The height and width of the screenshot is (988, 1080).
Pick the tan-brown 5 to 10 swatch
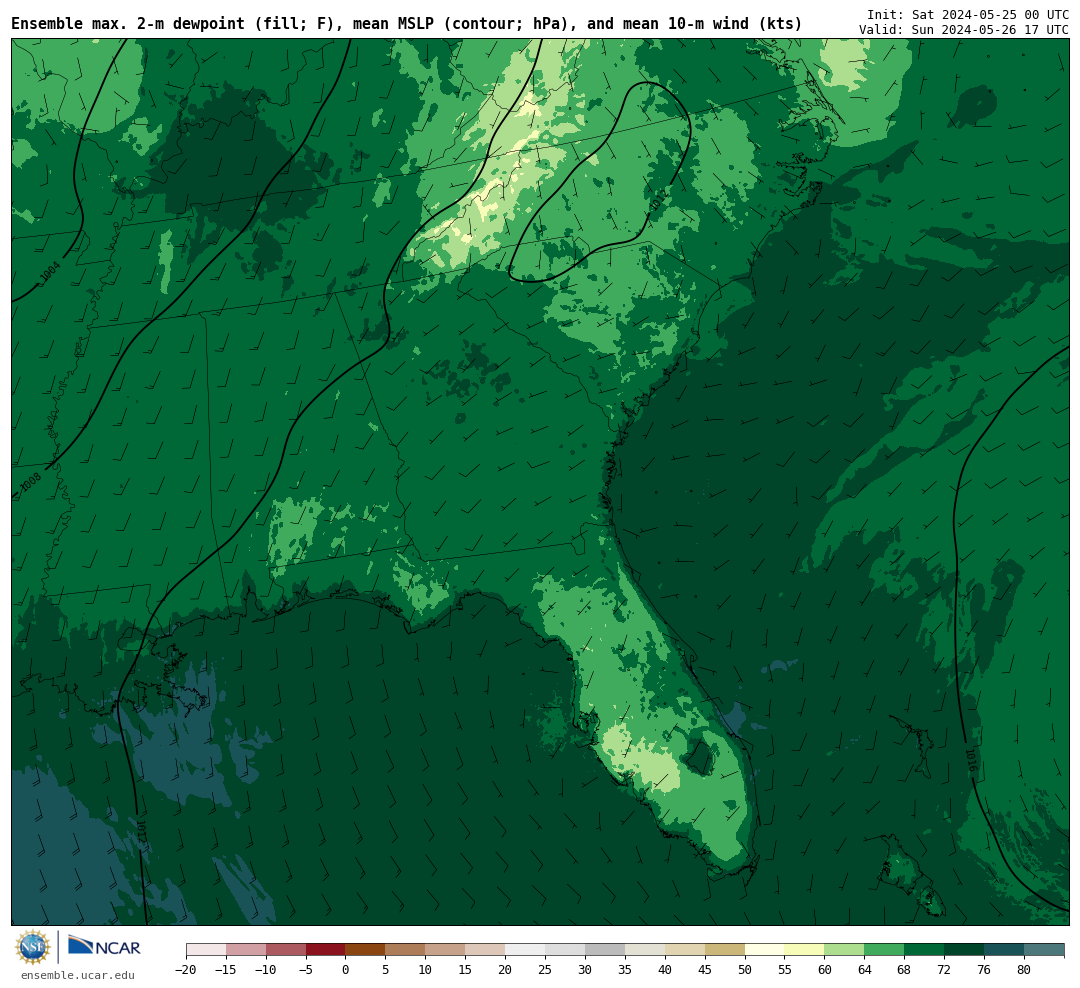click(406, 950)
